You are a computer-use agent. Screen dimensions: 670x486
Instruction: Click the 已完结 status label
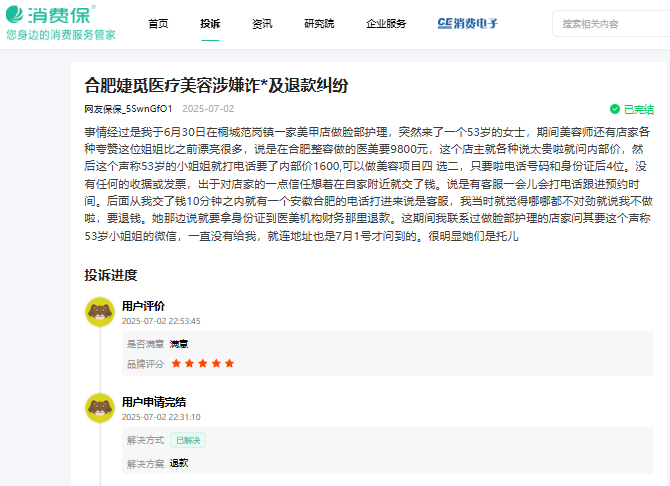coord(639,109)
